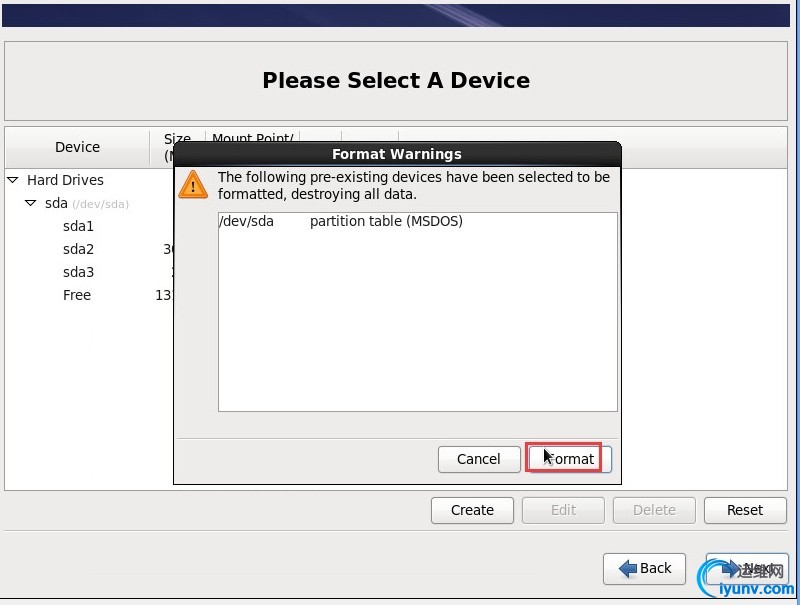Select the sda1 partition
Screen dimensions: 800x605
click(x=78, y=226)
